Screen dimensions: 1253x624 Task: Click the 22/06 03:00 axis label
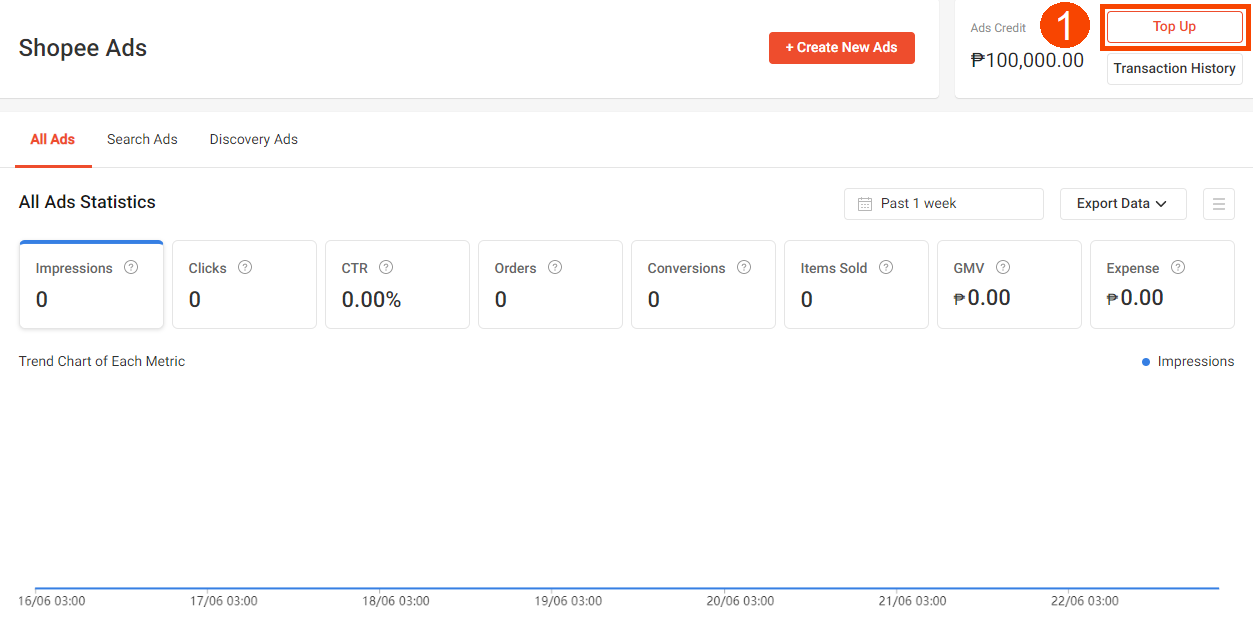[x=1085, y=601]
